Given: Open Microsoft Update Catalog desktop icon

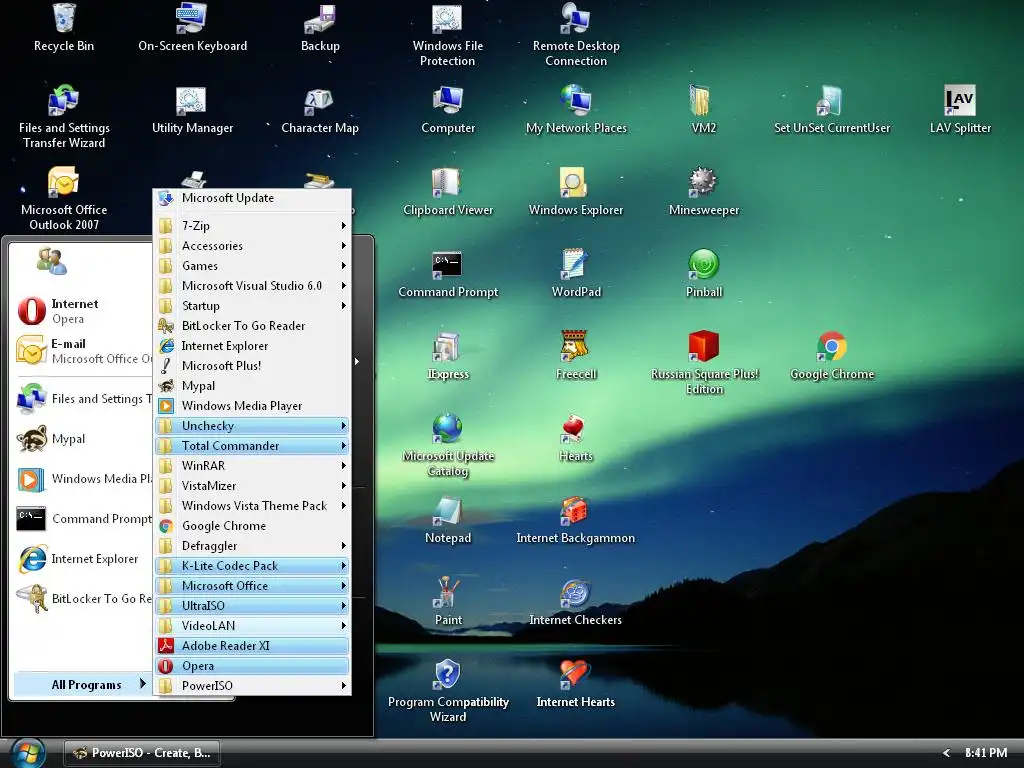Looking at the screenshot, I should (x=447, y=445).
